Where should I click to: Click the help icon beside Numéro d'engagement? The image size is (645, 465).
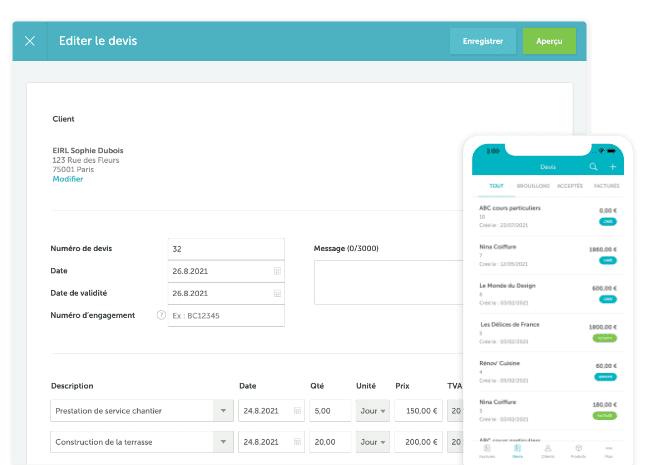(x=161, y=315)
